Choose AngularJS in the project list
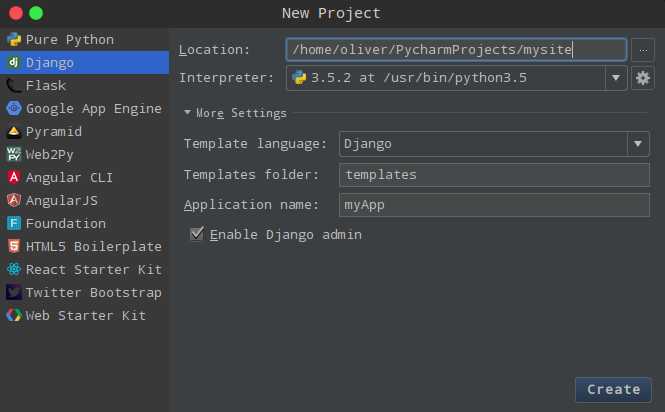Screen dimensions: 665x412 point(84,200)
